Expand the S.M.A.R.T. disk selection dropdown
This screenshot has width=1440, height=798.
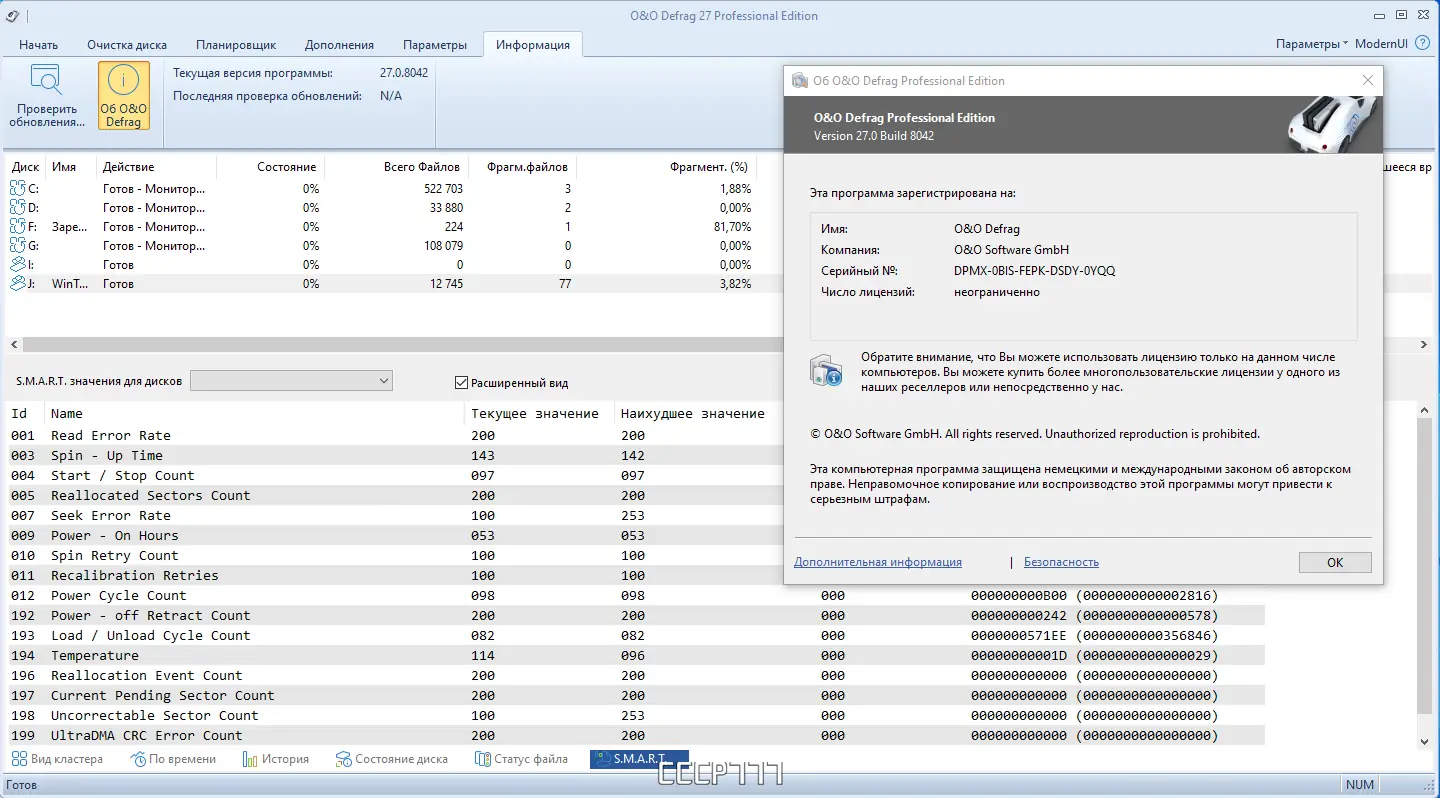click(x=384, y=381)
